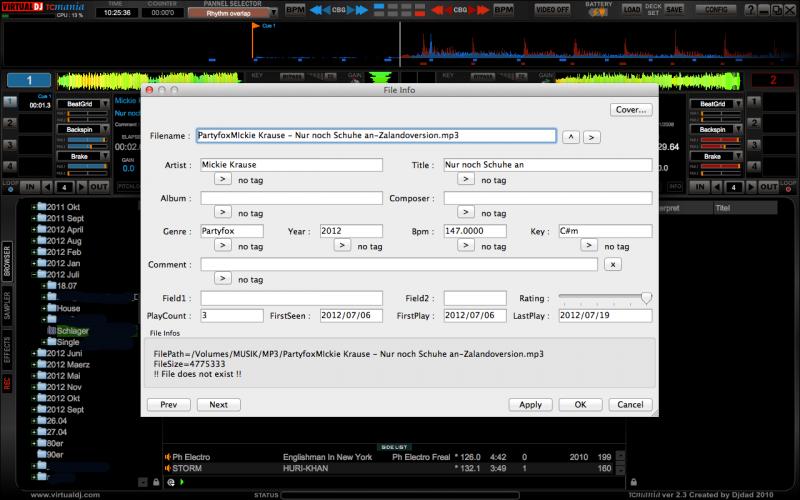Click speaker icon beside STORM track

click(x=167, y=468)
